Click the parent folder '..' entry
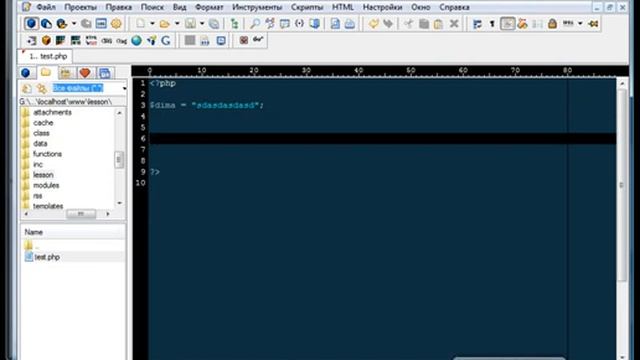640x360 pixels. pos(31,246)
